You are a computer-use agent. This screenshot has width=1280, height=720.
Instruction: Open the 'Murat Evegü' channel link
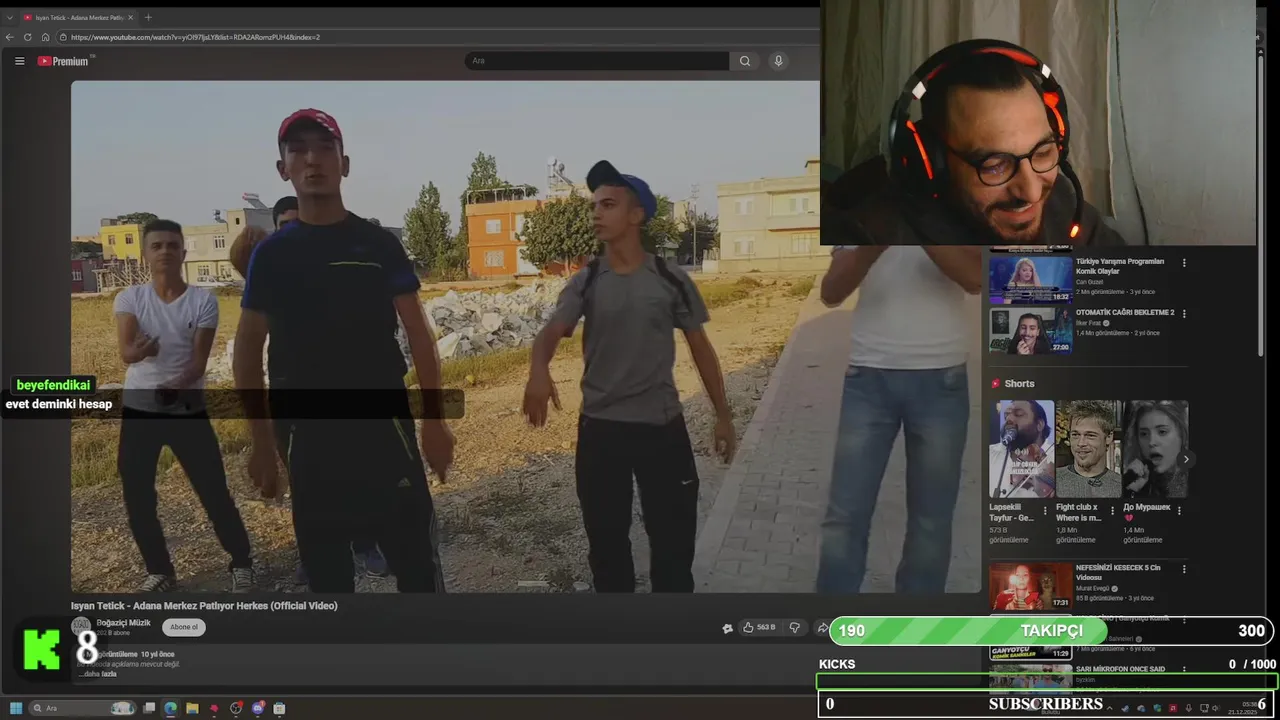pyautogui.click(x=1093, y=588)
